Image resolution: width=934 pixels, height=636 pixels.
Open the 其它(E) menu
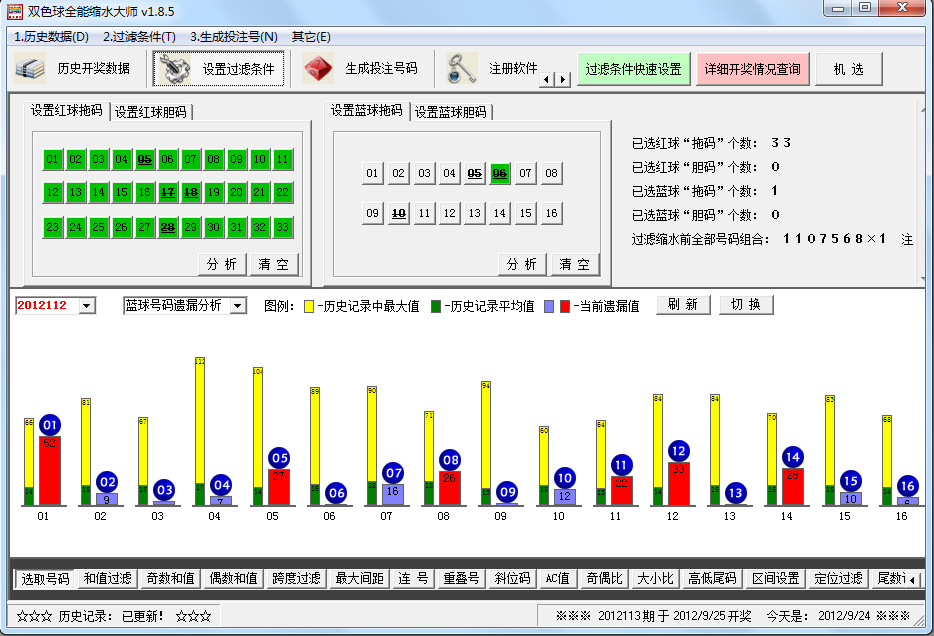[311, 37]
